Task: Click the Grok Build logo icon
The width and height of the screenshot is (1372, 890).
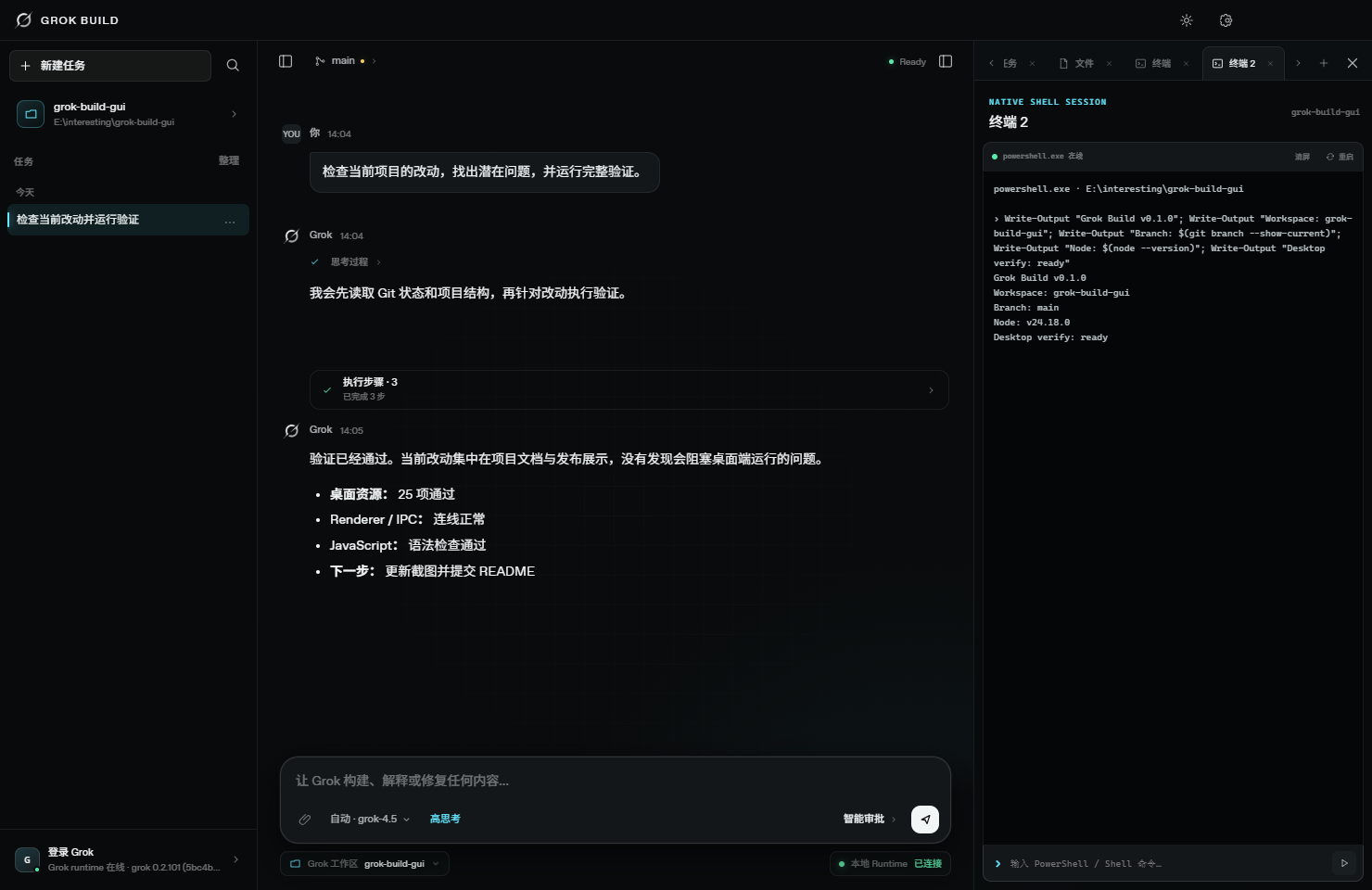Action: point(24,19)
